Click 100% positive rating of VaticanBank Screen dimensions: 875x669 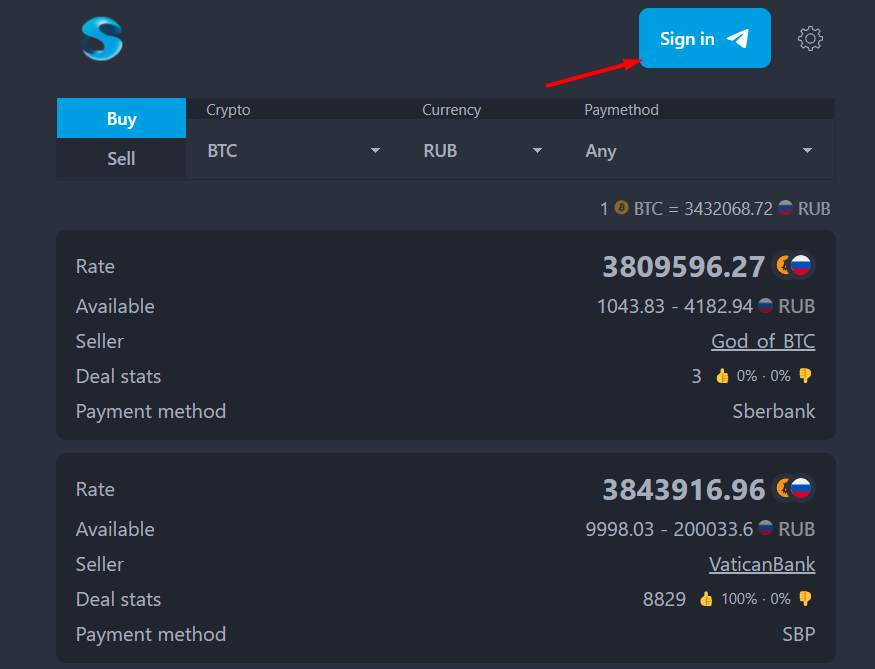739,599
